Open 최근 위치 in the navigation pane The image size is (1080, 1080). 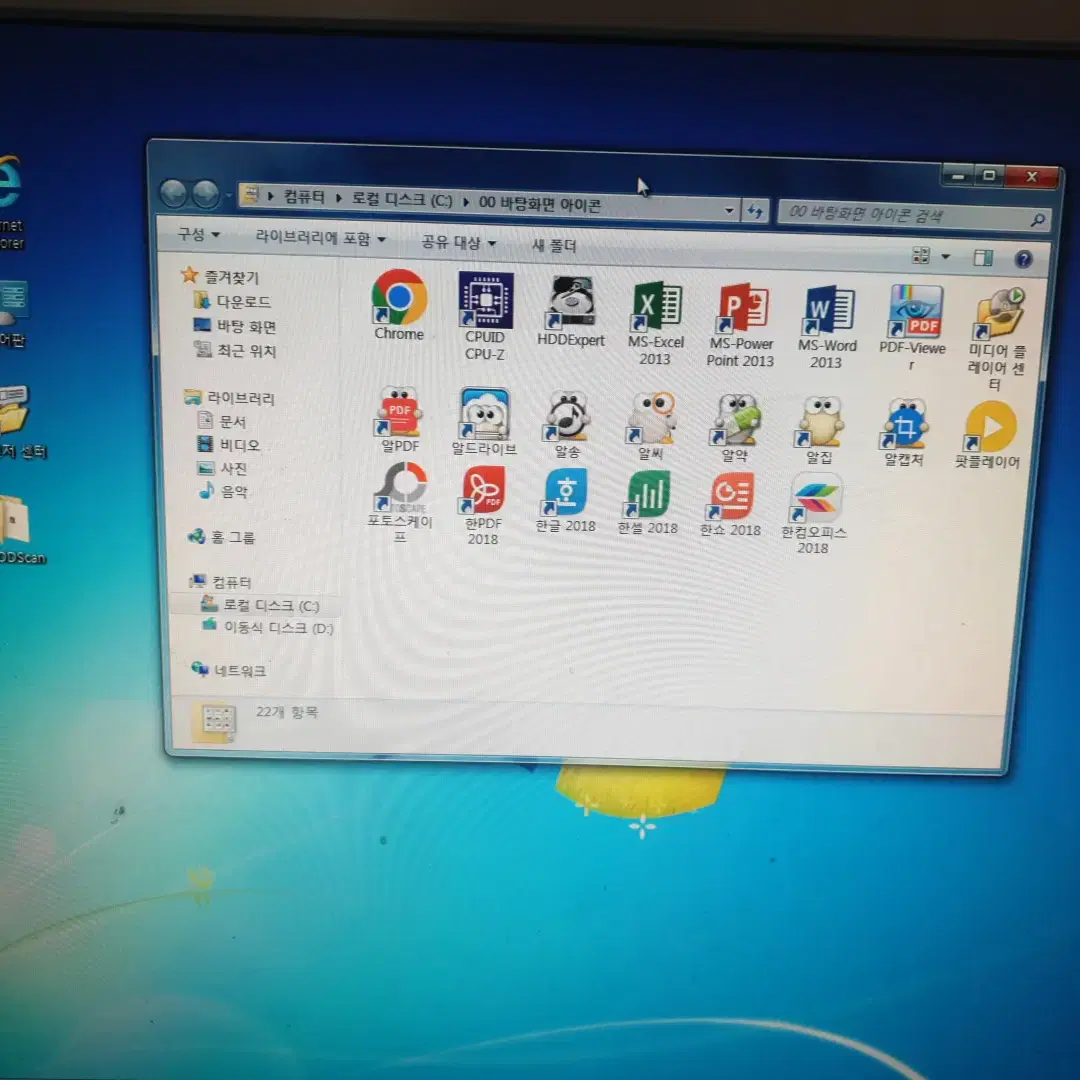247,351
